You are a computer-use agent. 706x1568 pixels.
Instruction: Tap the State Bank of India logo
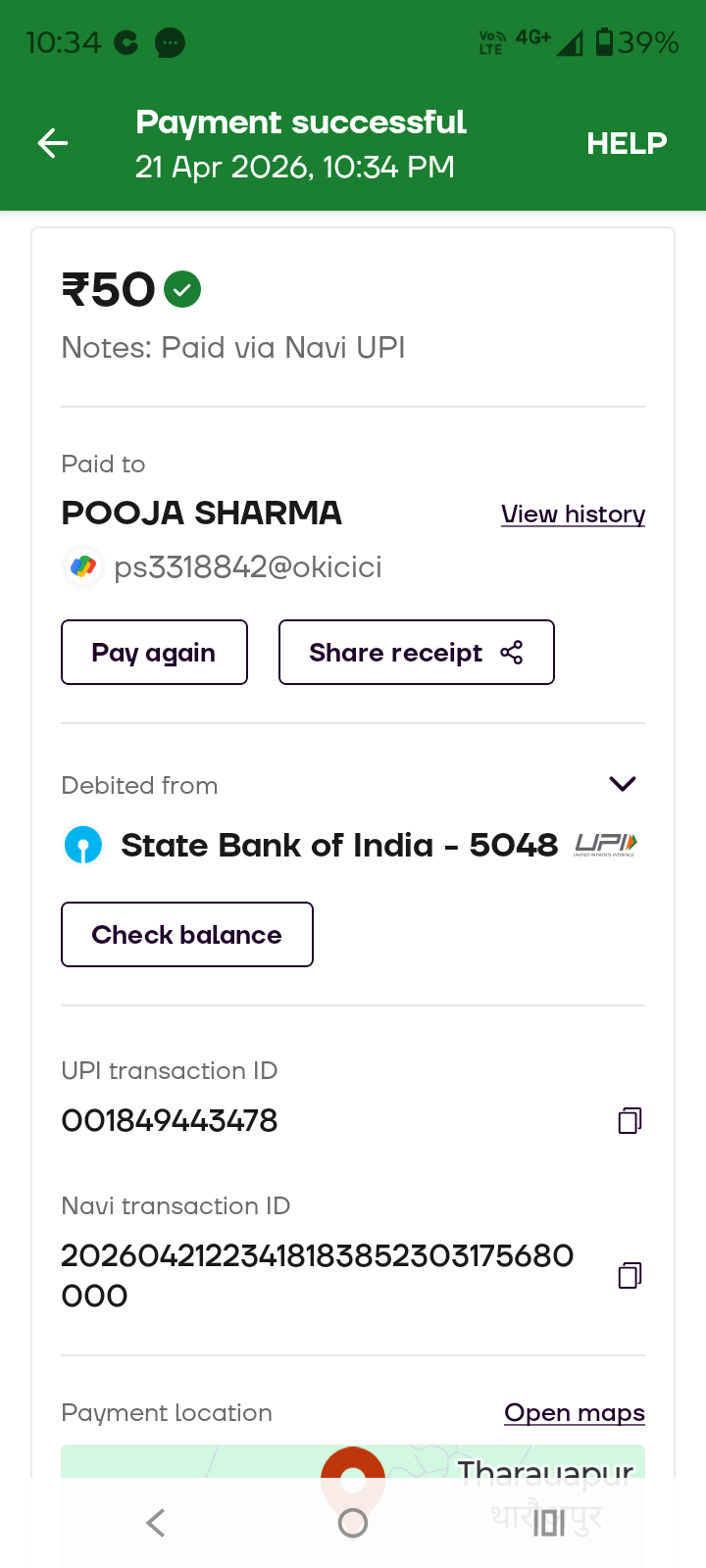coord(83,845)
